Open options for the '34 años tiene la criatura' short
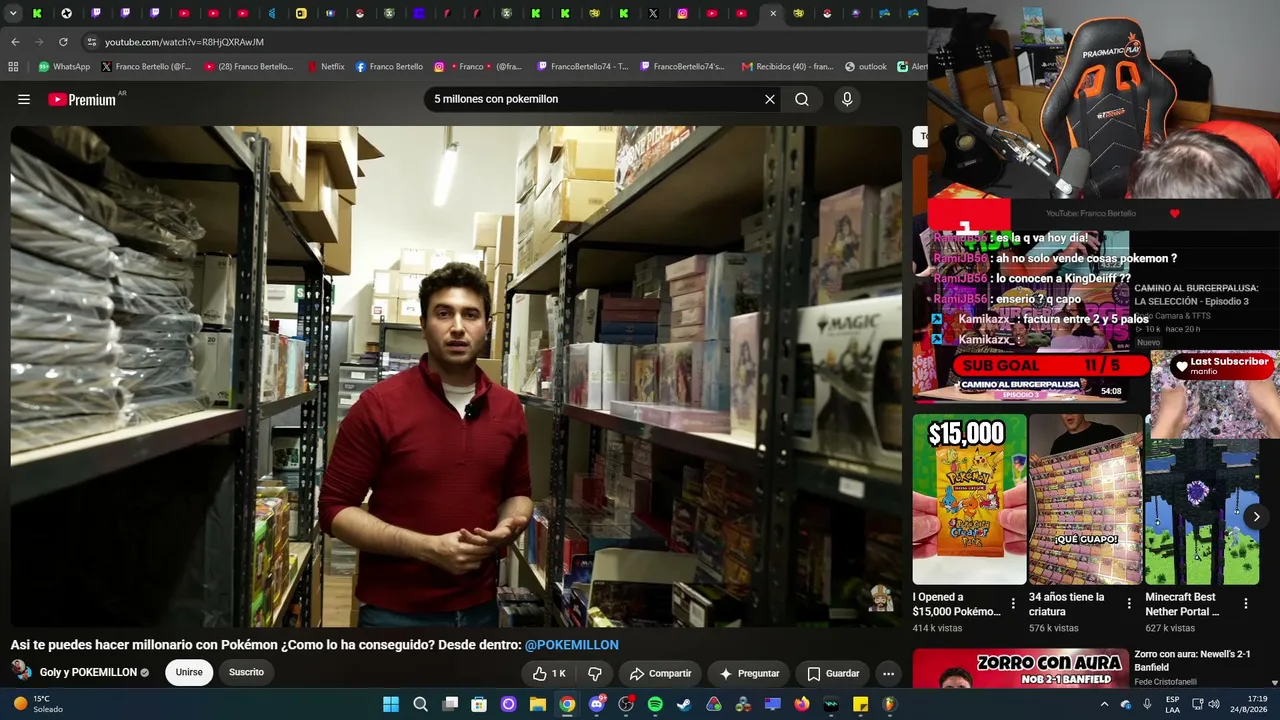 click(x=1129, y=603)
